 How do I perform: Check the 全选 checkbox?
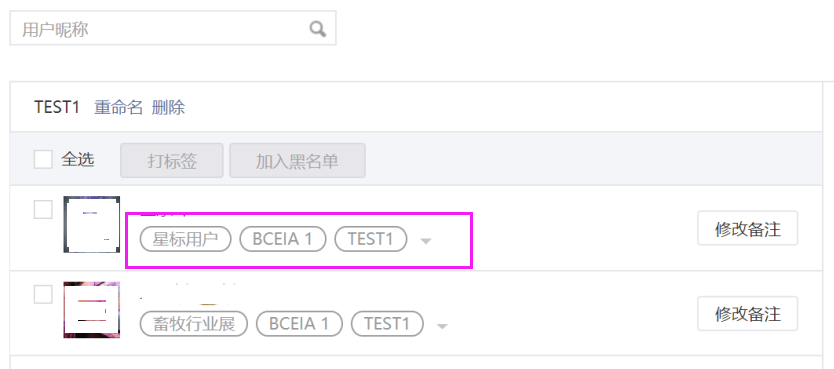tap(43, 159)
